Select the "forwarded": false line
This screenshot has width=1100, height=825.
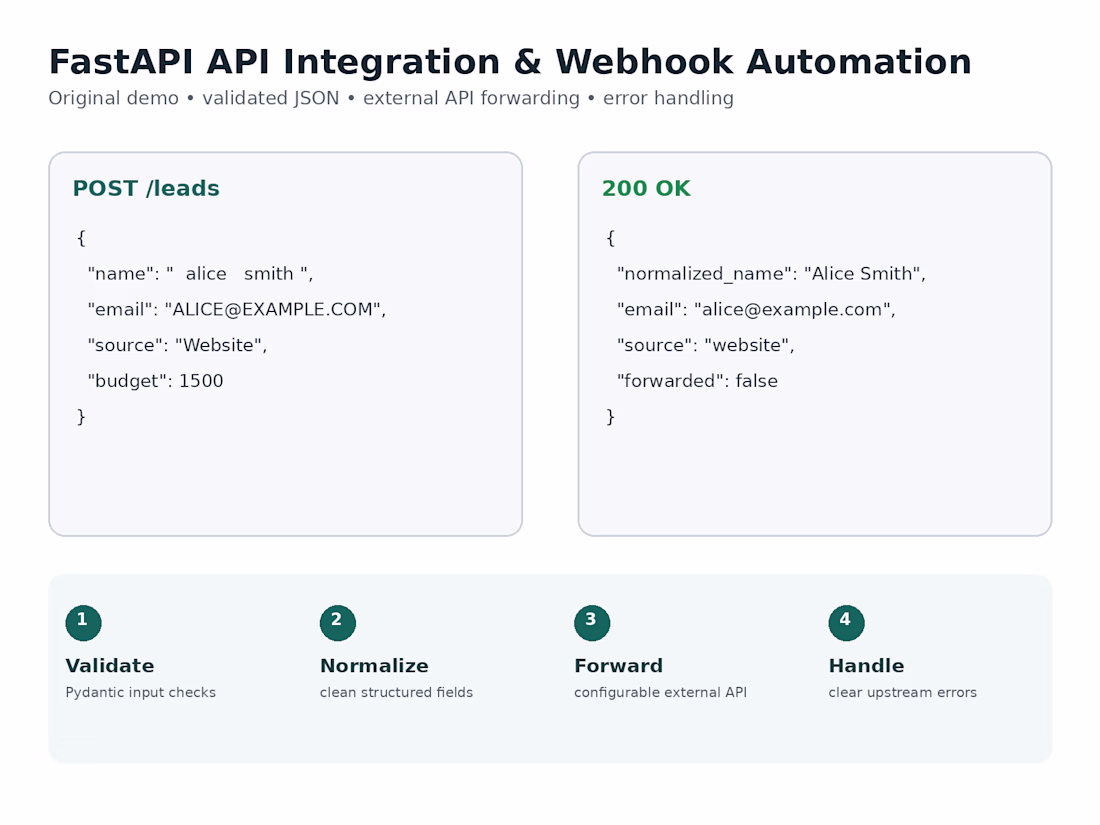[697, 381]
